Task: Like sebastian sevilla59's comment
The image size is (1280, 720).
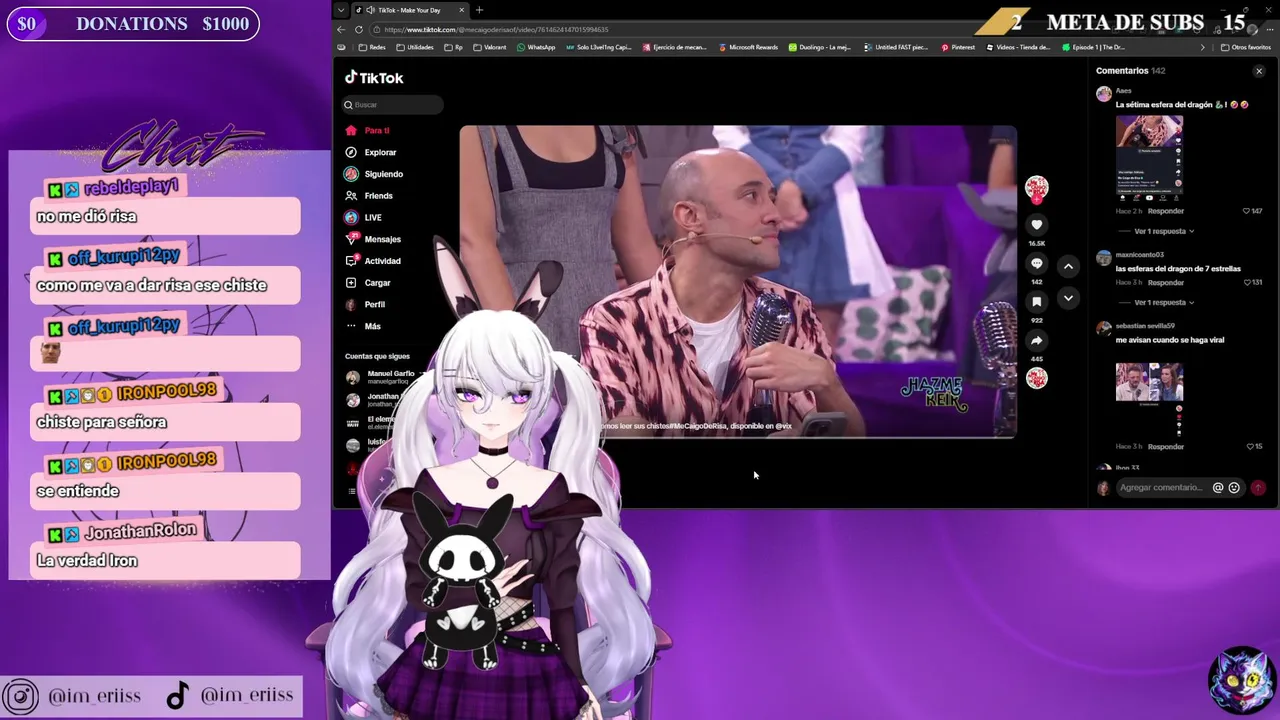Action: pos(1251,446)
